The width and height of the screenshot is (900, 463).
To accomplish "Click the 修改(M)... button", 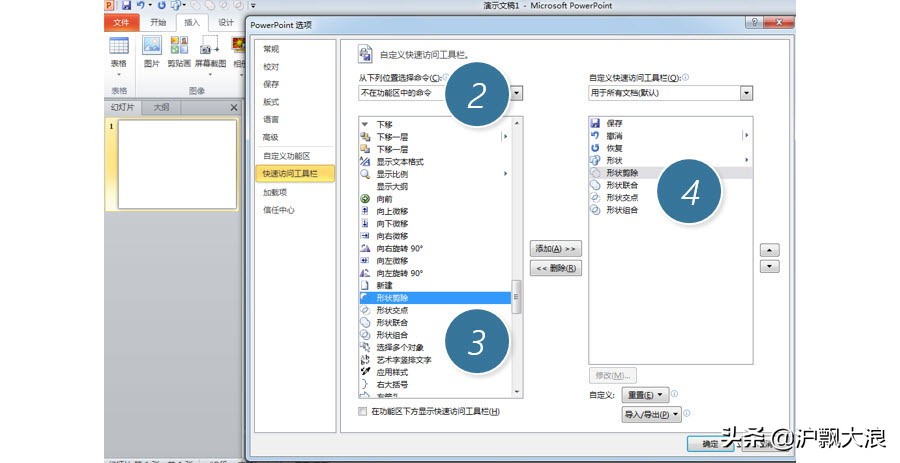I will [x=612, y=375].
